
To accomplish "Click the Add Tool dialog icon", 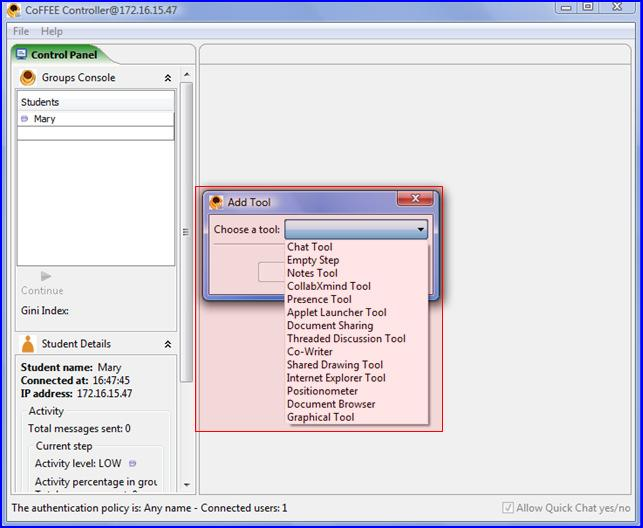I will 216,202.
